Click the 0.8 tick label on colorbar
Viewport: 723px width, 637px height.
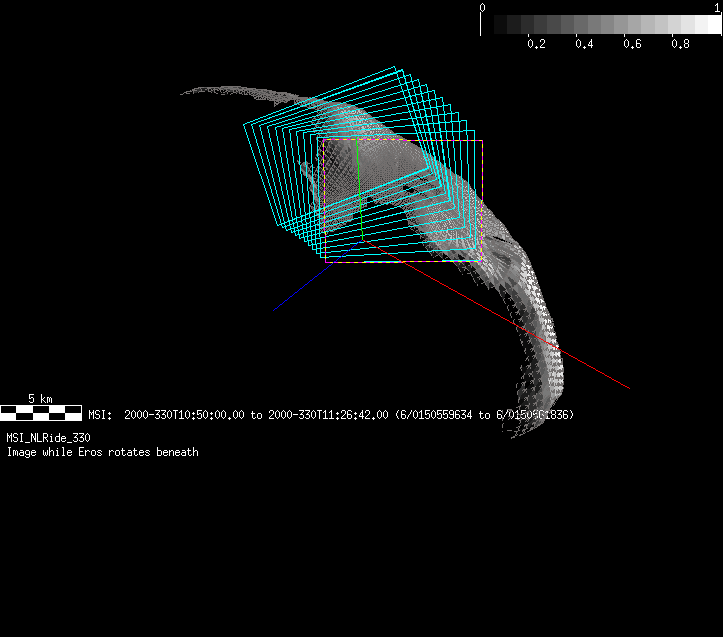(x=680, y=45)
